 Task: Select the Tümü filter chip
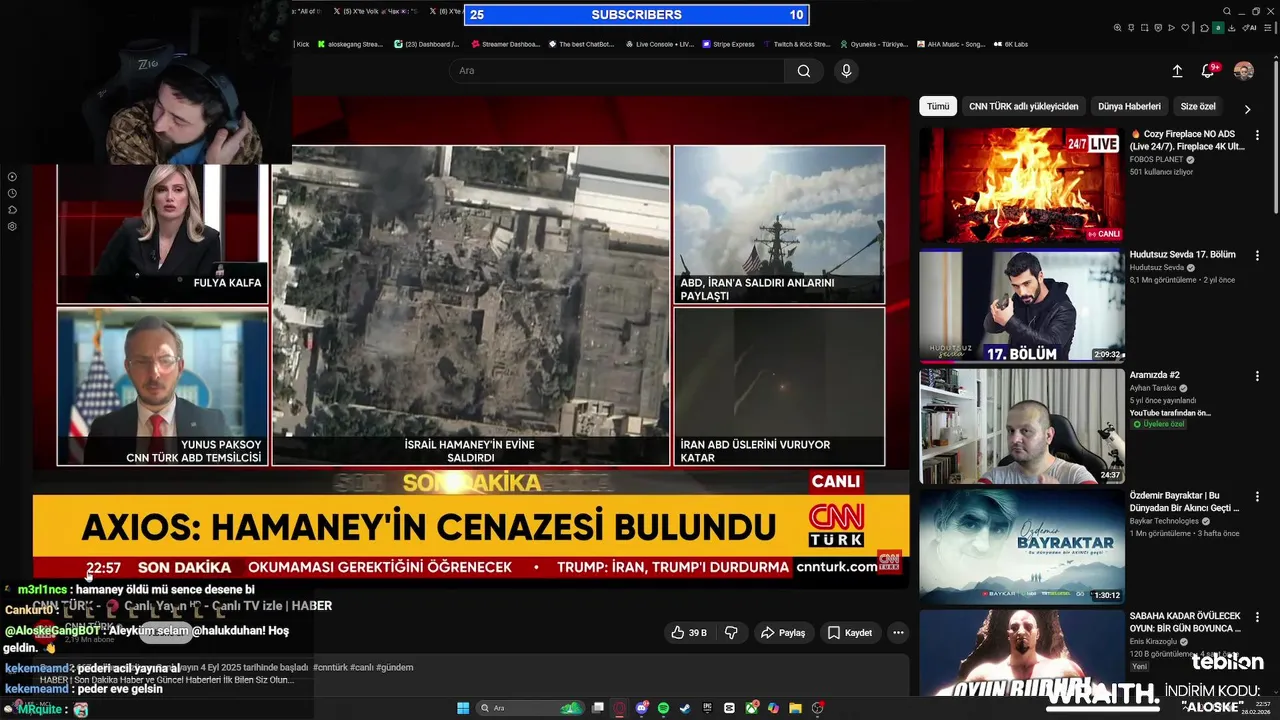pos(938,106)
